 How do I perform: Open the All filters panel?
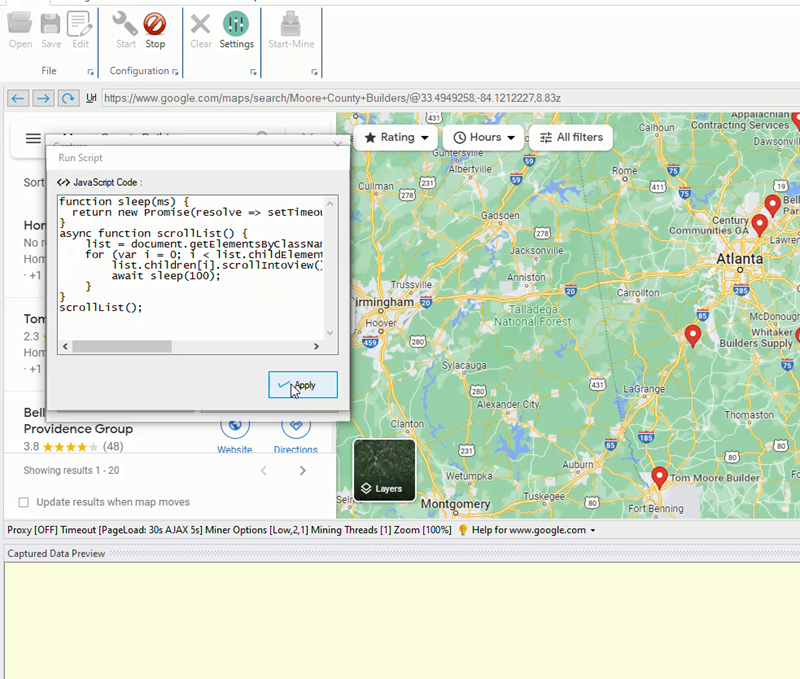point(571,137)
